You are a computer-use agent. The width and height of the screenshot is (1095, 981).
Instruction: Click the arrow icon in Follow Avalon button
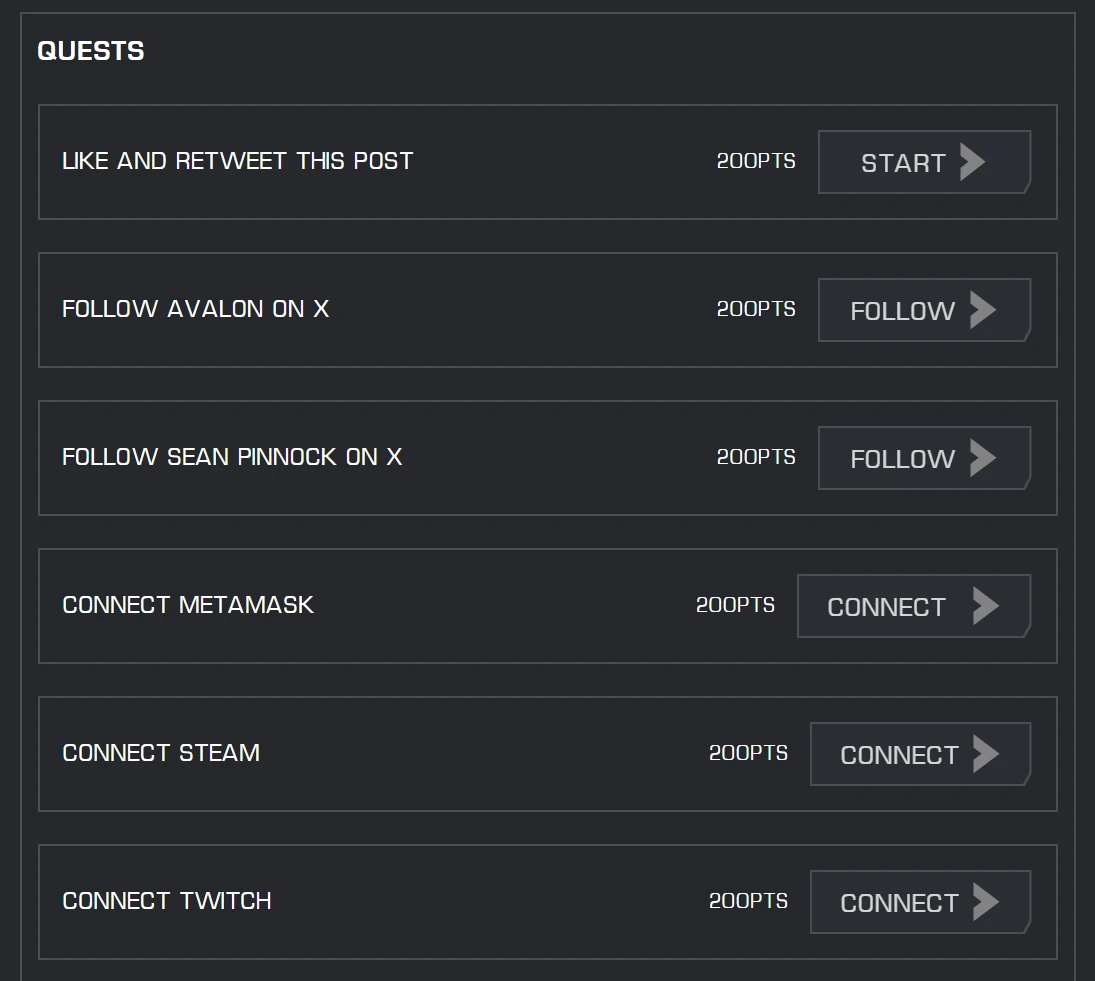point(982,310)
